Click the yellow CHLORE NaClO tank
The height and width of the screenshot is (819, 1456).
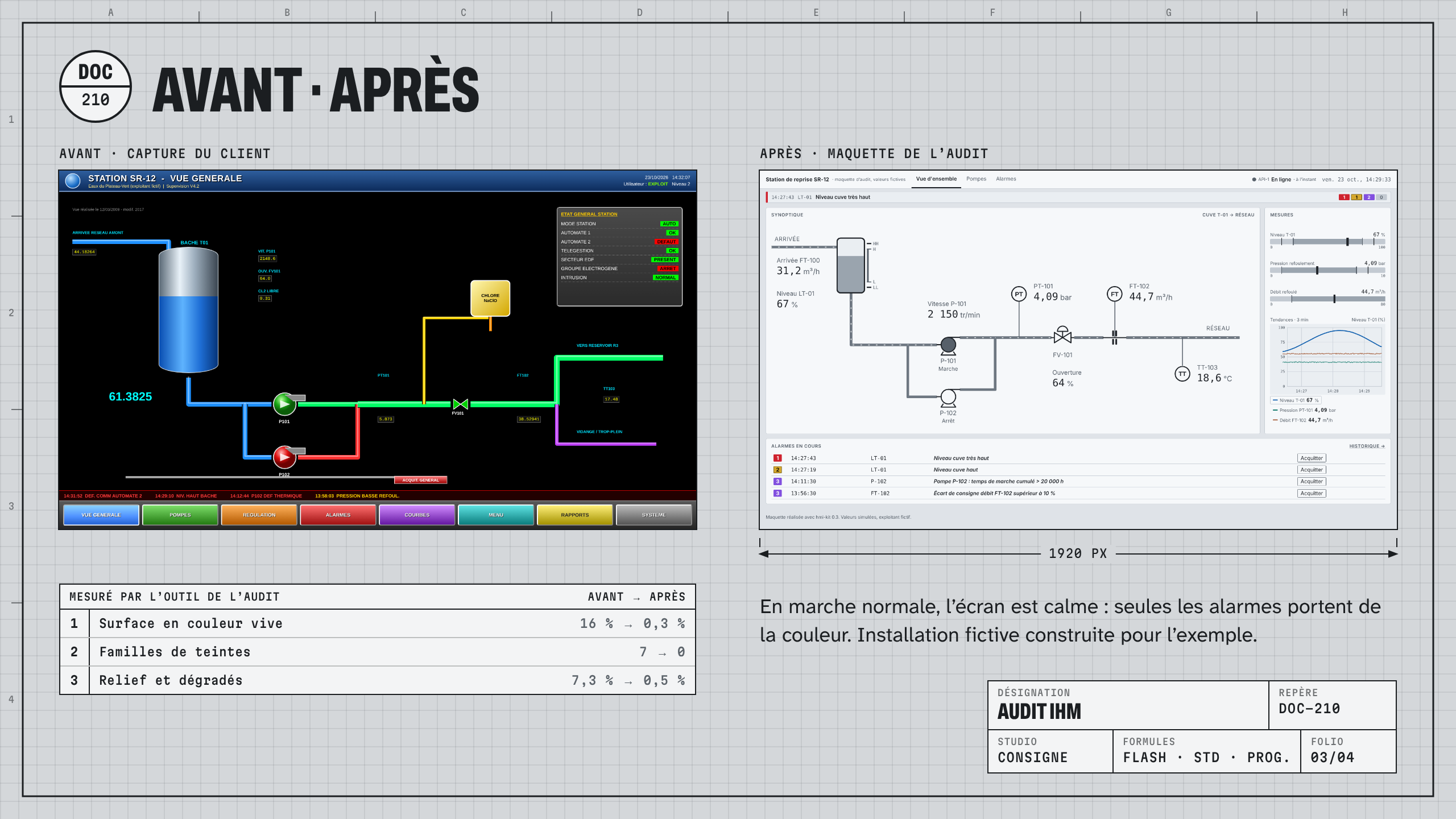point(490,298)
